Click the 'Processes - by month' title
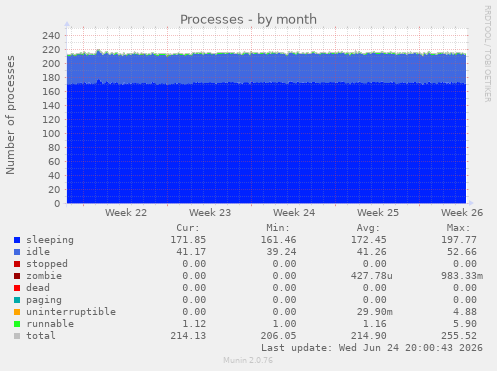This screenshot has width=497, height=371. pos(248,20)
